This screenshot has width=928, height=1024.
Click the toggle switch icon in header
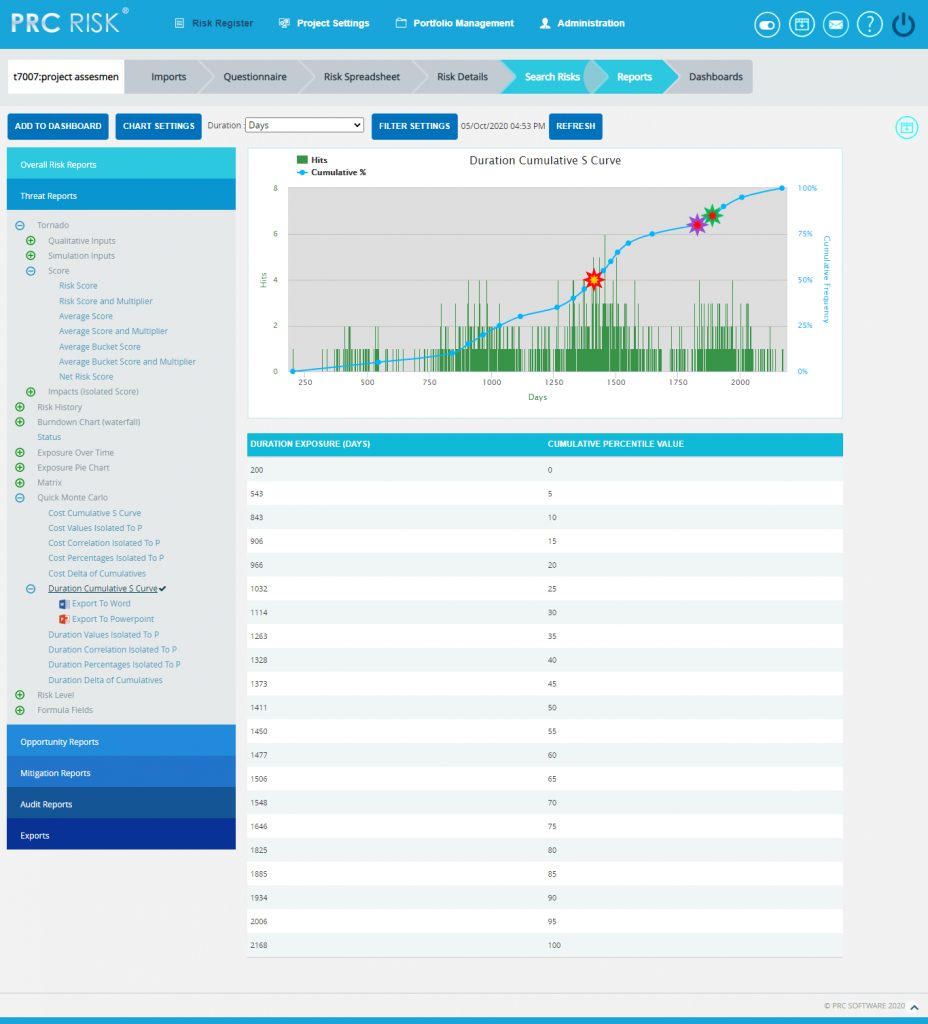pos(767,25)
